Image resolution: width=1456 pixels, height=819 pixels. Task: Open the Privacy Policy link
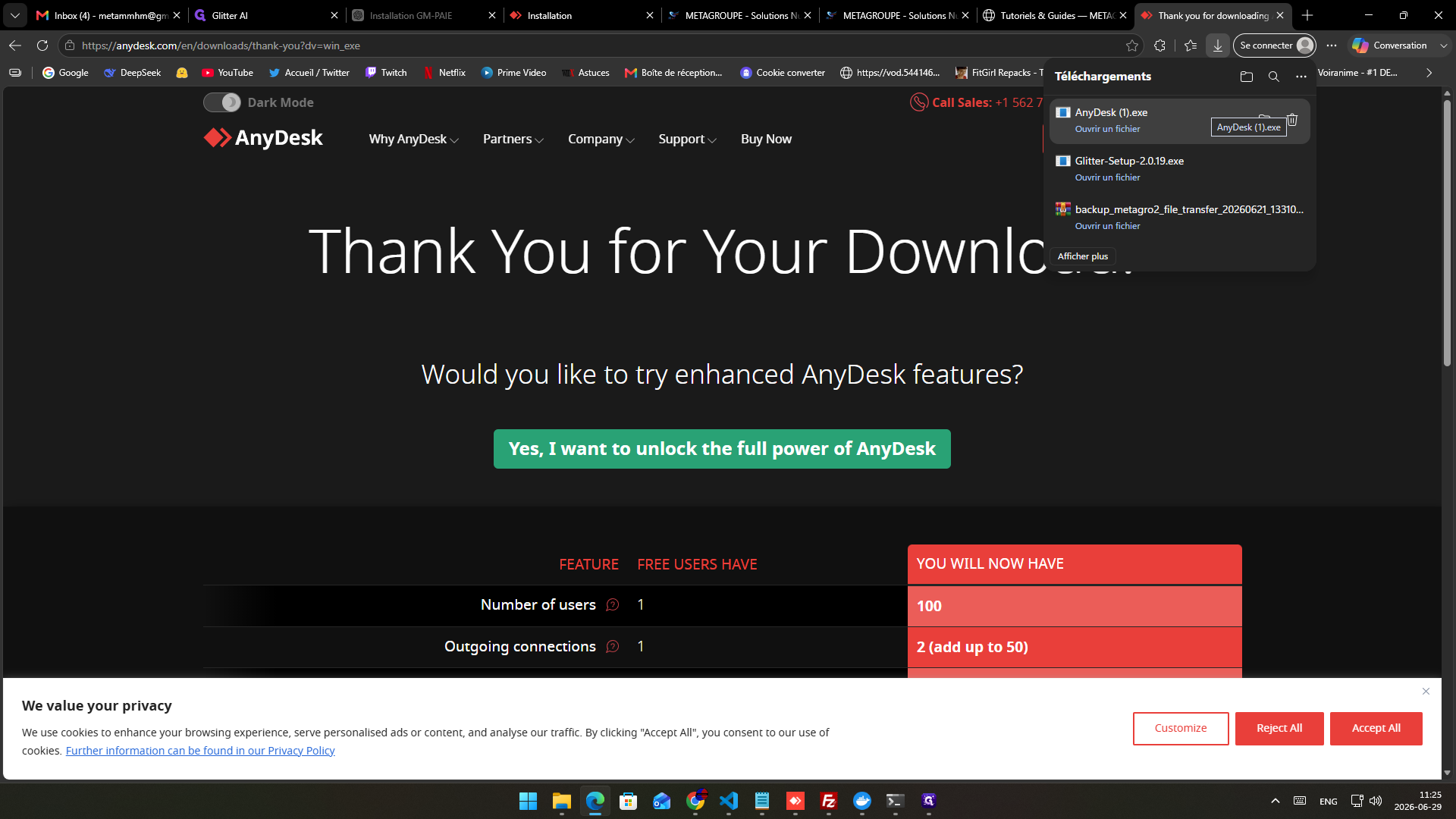coord(200,751)
